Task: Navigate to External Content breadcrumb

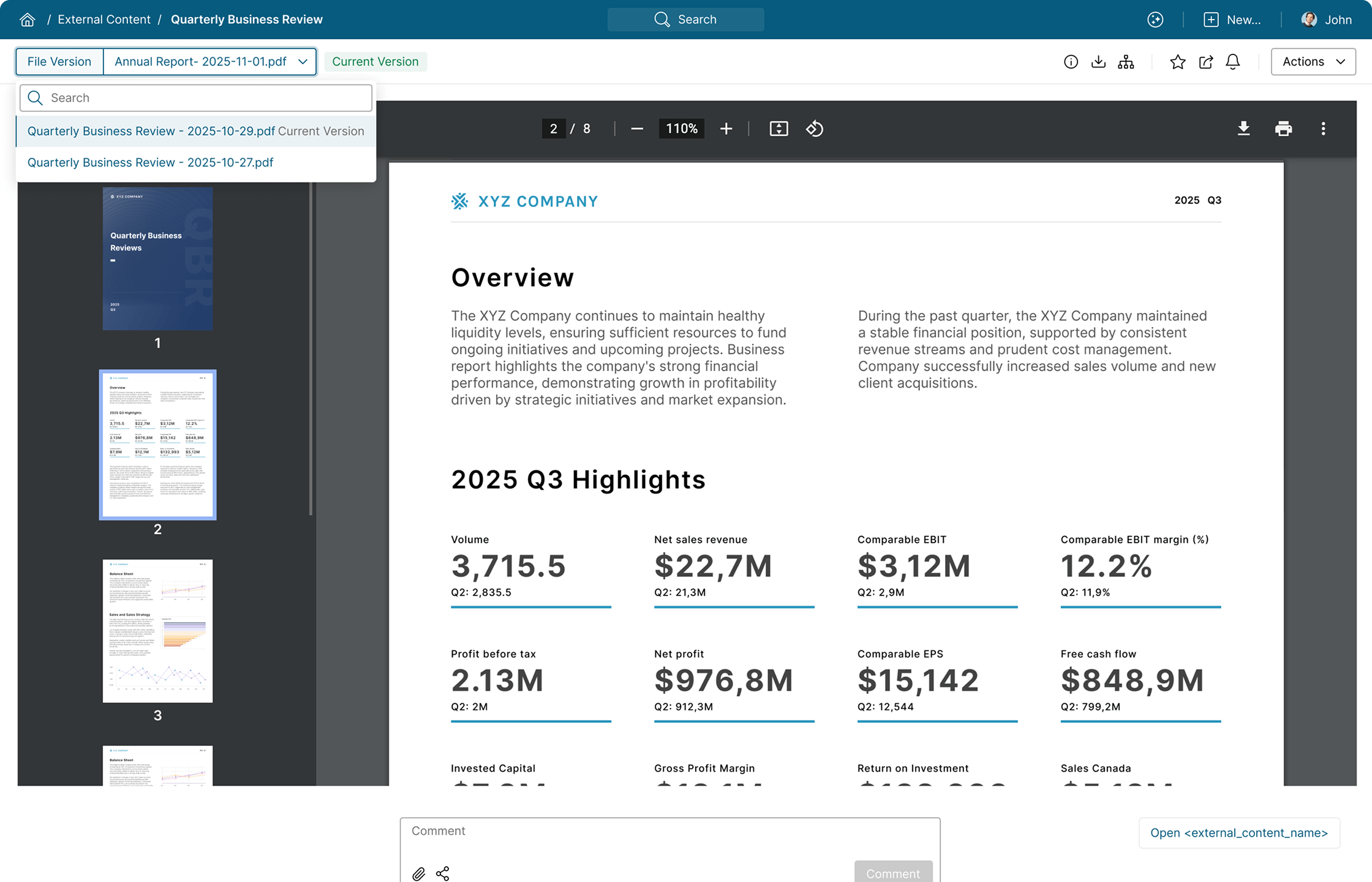Action: [x=103, y=19]
